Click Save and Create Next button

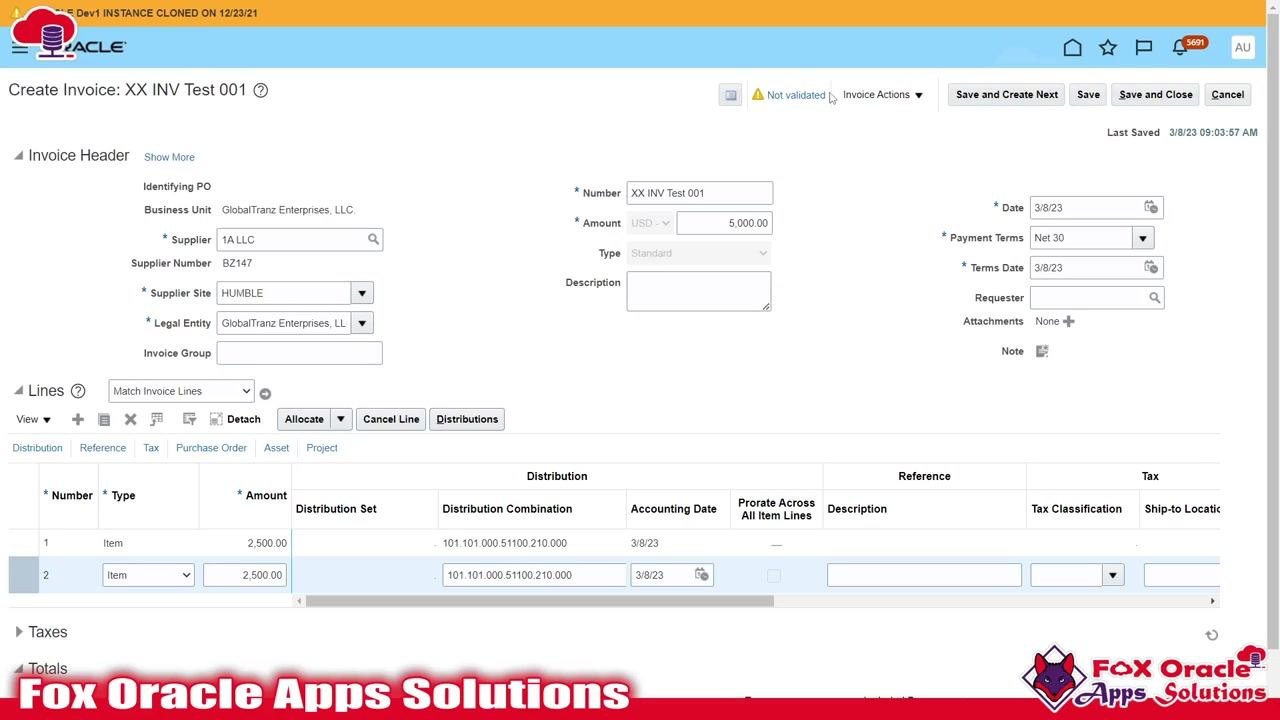(1007, 95)
